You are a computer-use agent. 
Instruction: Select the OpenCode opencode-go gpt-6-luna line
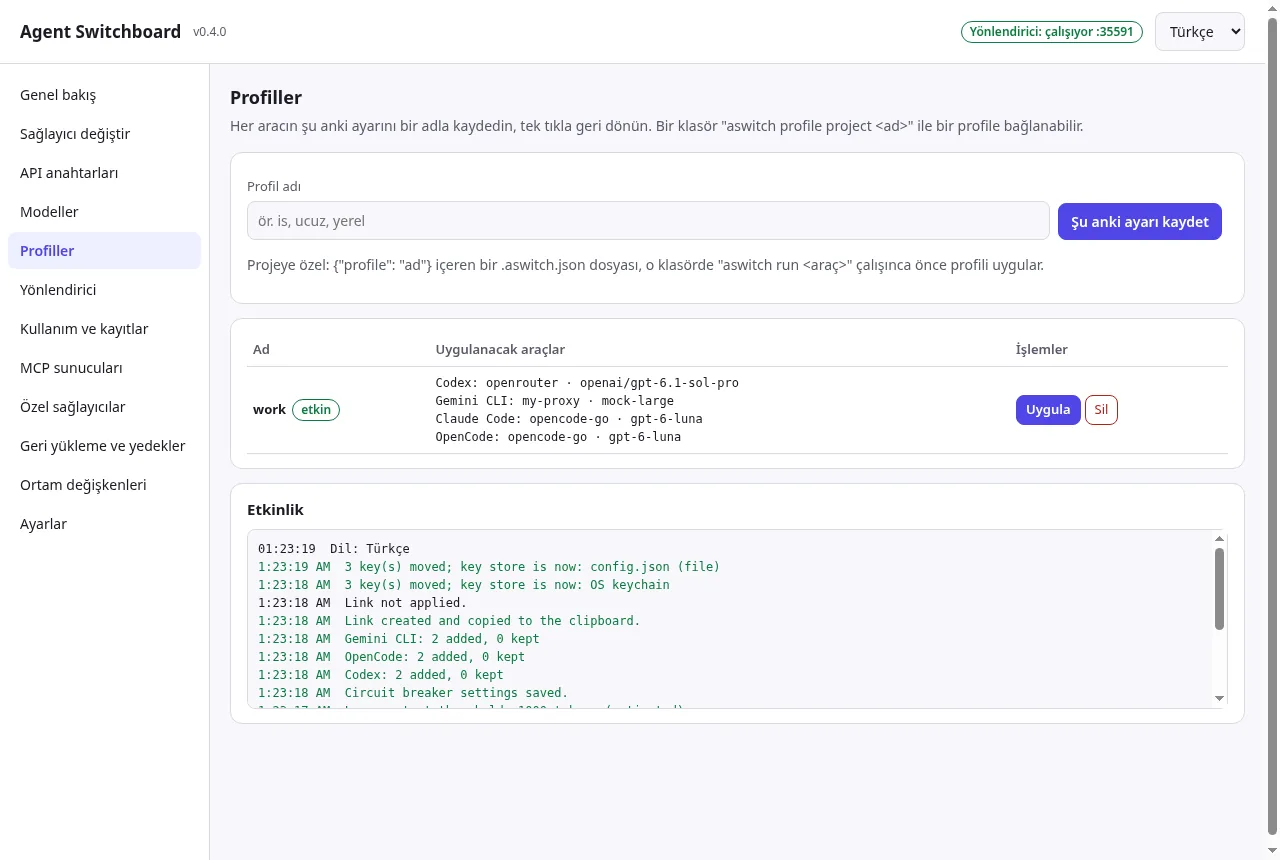point(558,437)
